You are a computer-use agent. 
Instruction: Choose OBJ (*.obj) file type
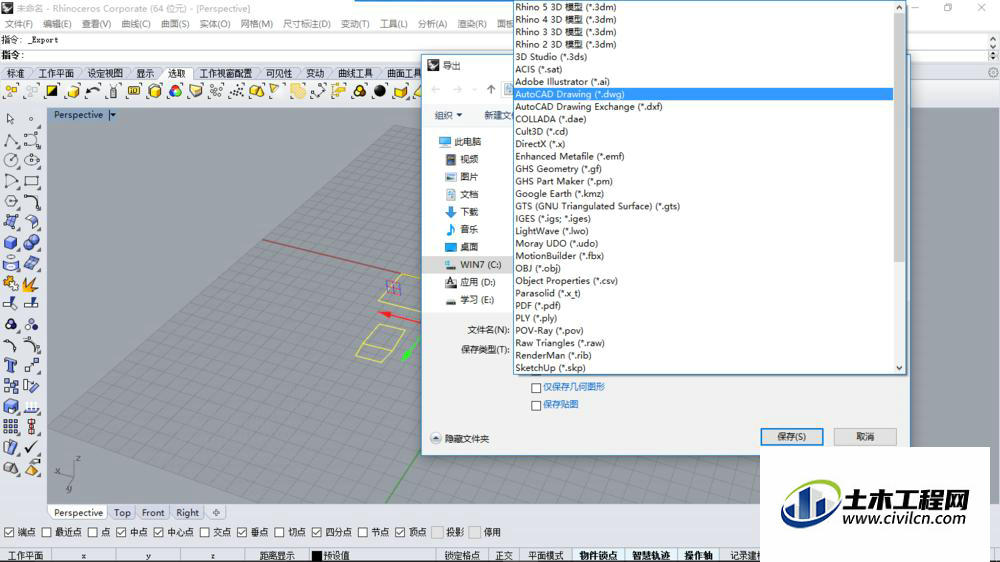pos(703,268)
